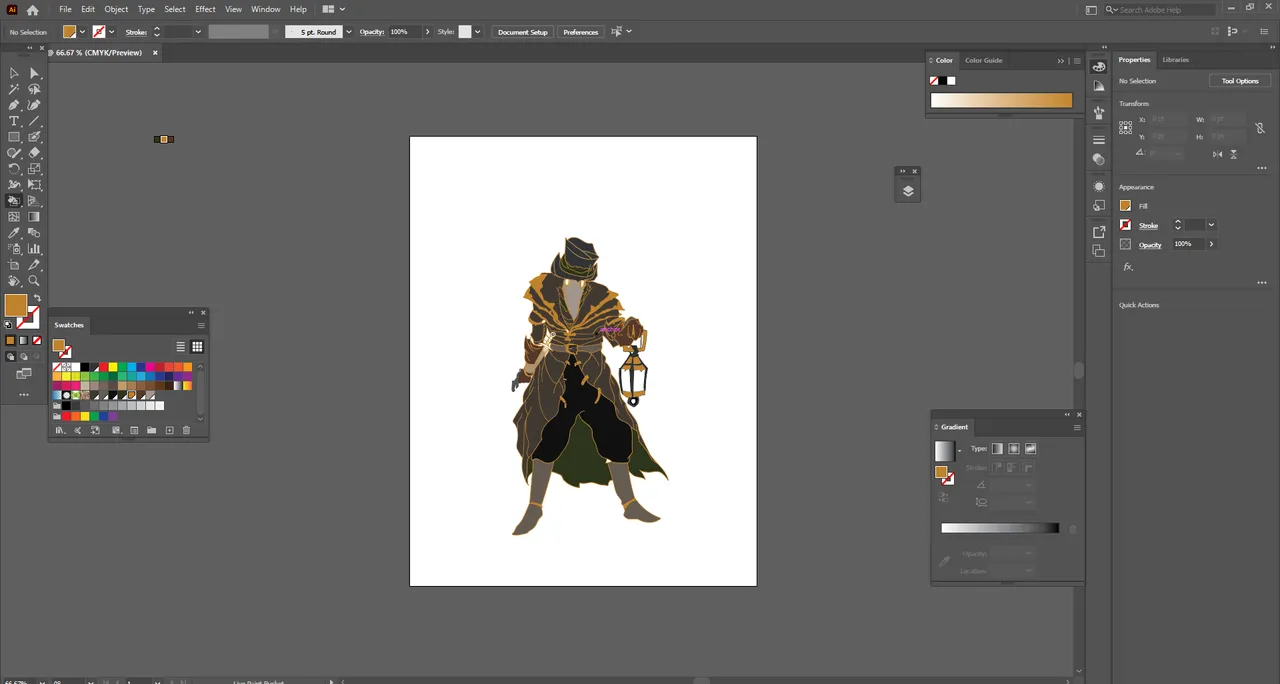Click the fx effects icon
This screenshot has width=1280, height=684.
(1128, 267)
